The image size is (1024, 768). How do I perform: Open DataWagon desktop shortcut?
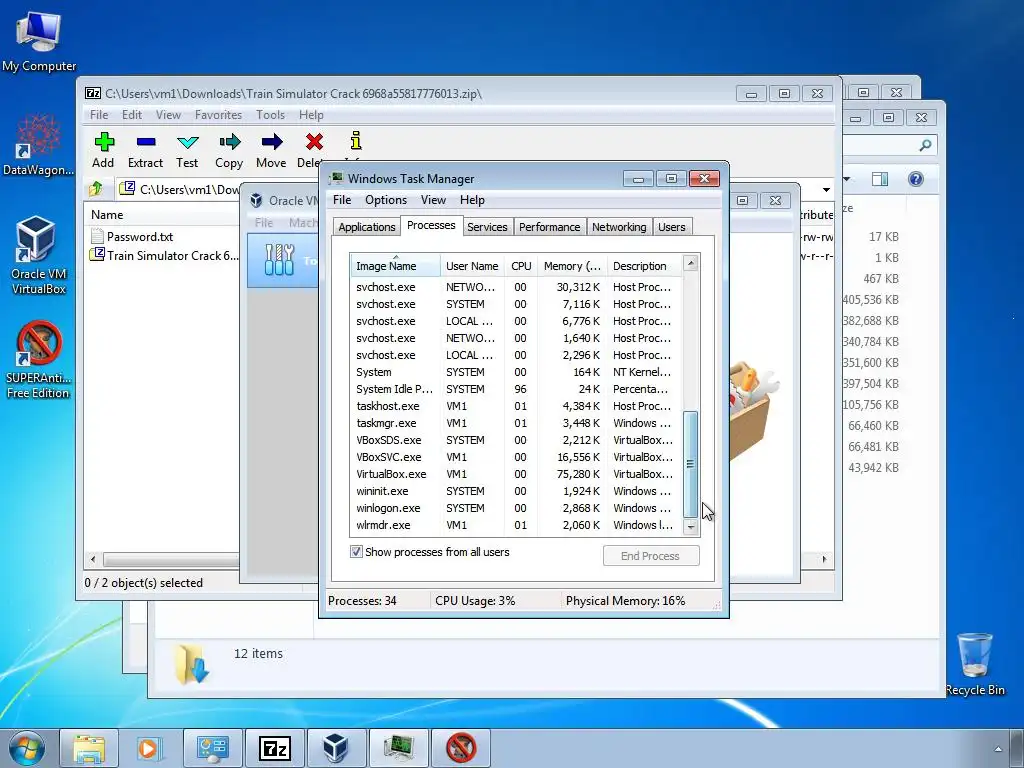pos(39,145)
